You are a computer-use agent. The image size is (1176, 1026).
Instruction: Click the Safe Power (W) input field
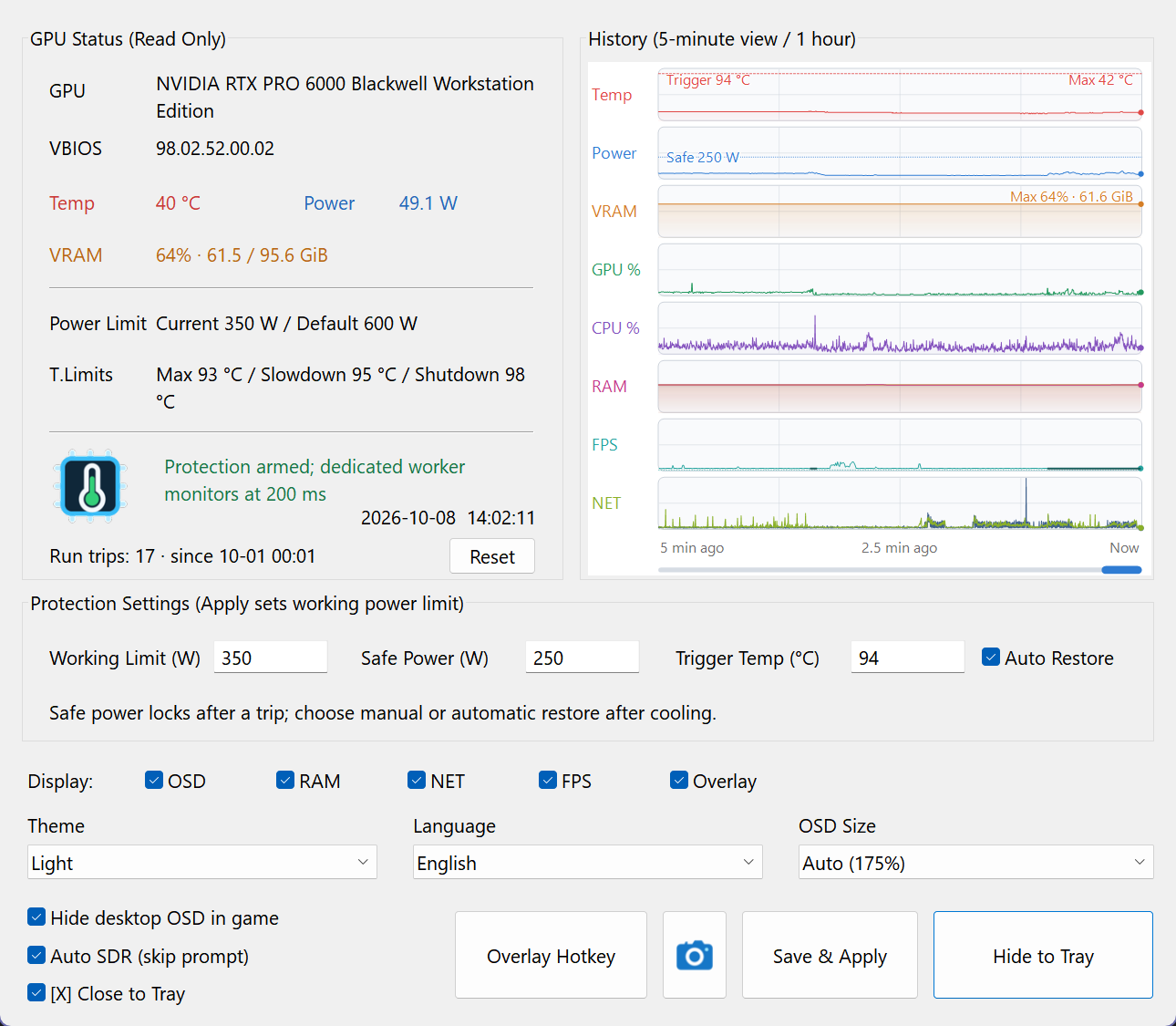[x=583, y=658]
